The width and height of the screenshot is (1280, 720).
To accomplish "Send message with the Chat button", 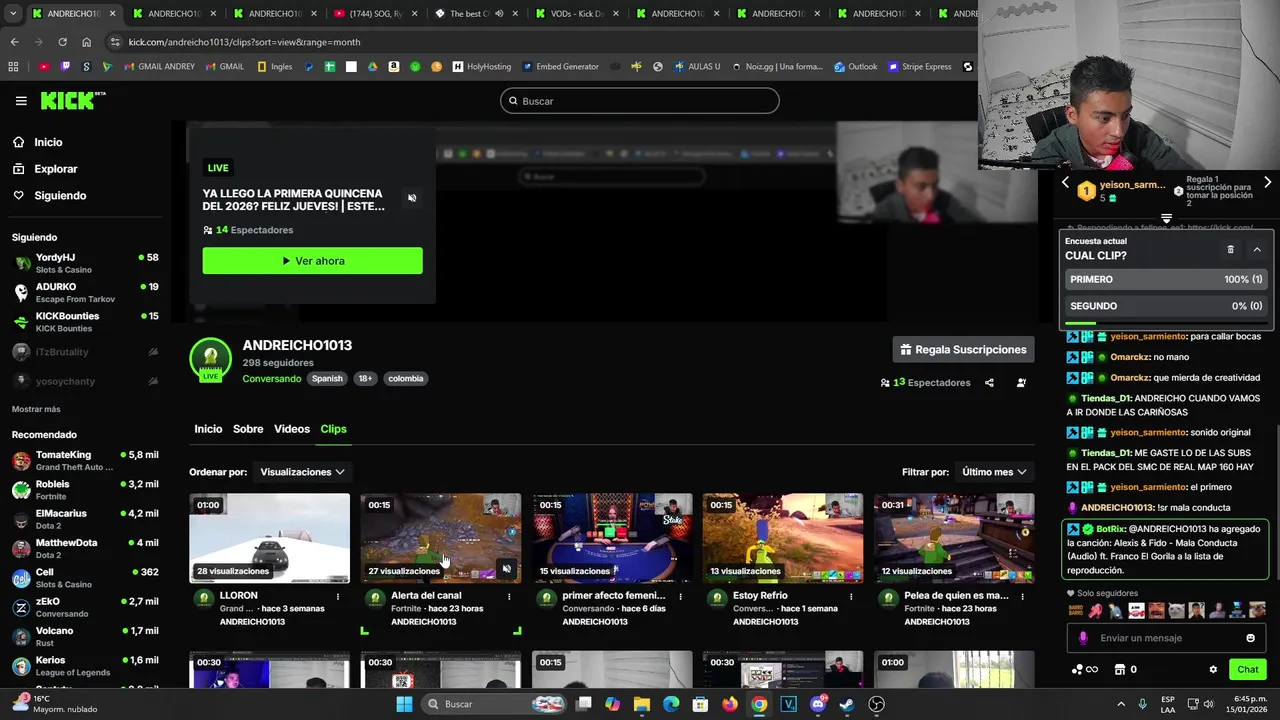I will pos(1248,670).
